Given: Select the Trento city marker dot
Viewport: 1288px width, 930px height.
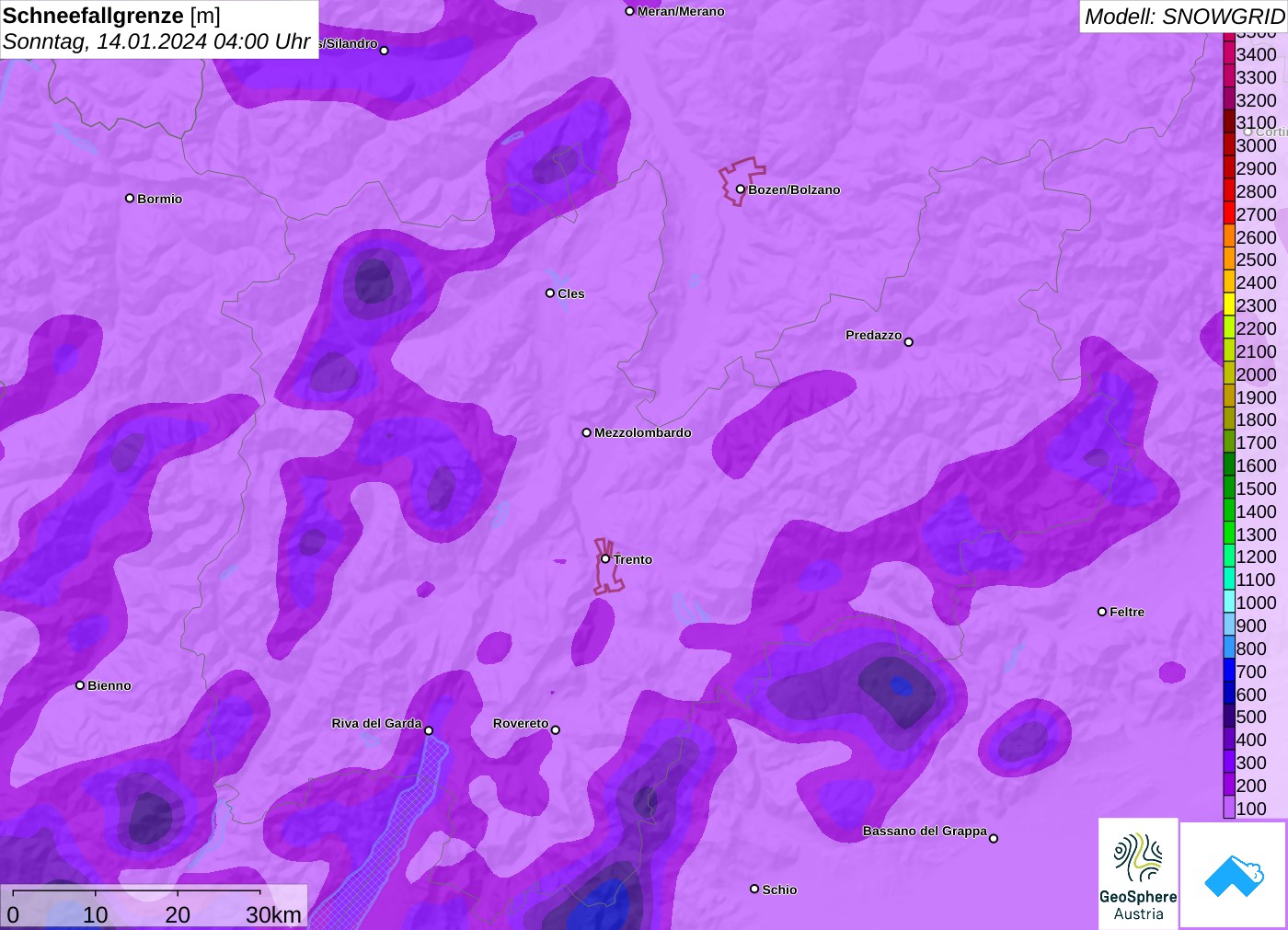Looking at the screenshot, I should [605, 558].
